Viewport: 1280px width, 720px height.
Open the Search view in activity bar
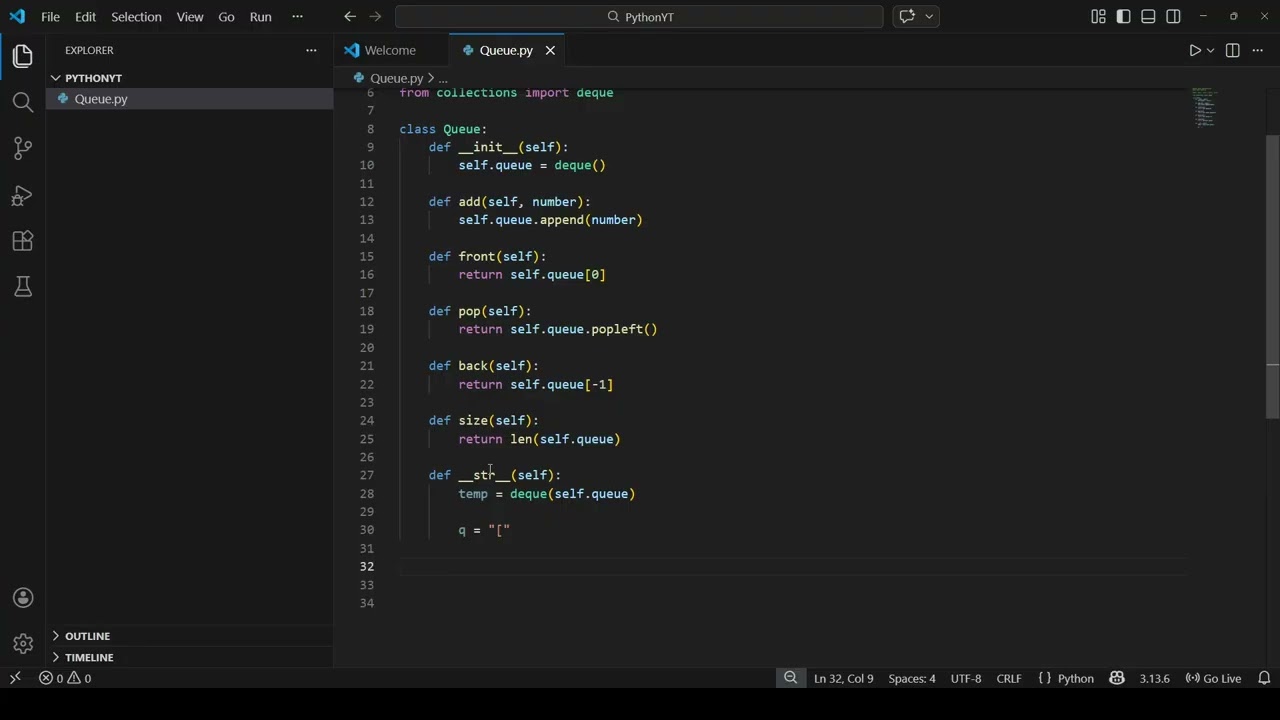point(22,102)
